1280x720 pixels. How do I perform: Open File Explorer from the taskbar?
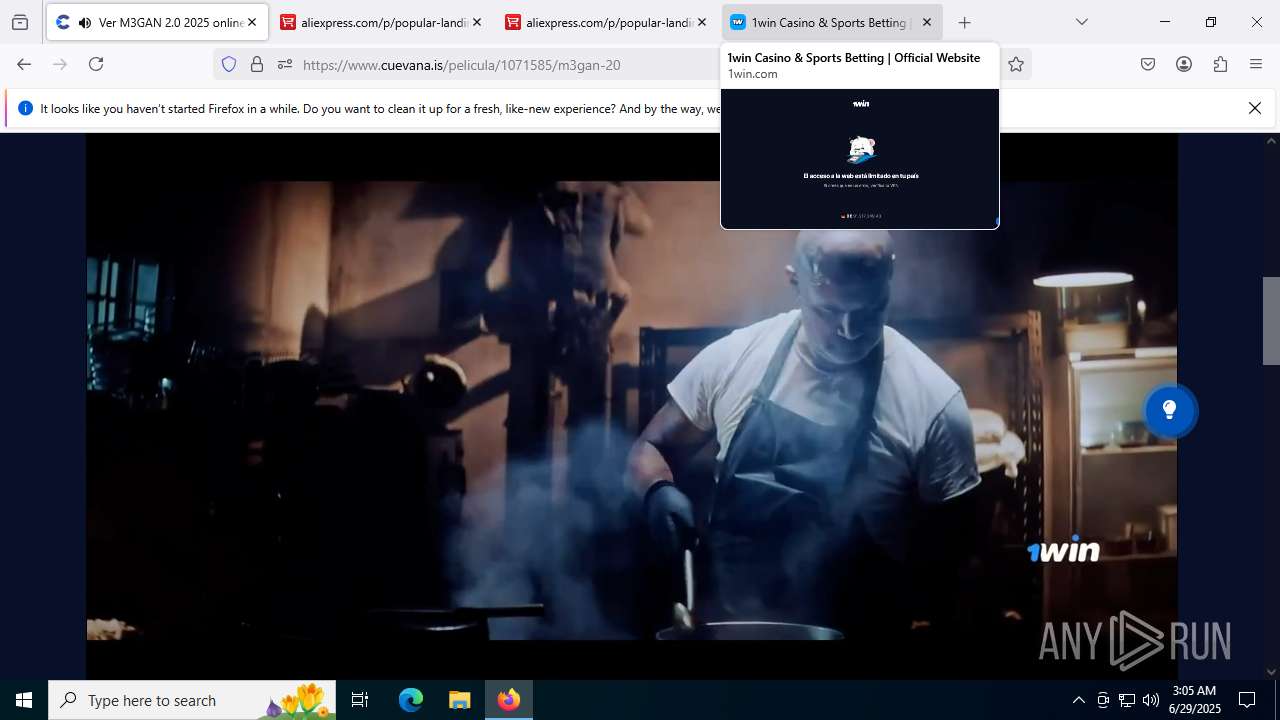coord(459,700)
